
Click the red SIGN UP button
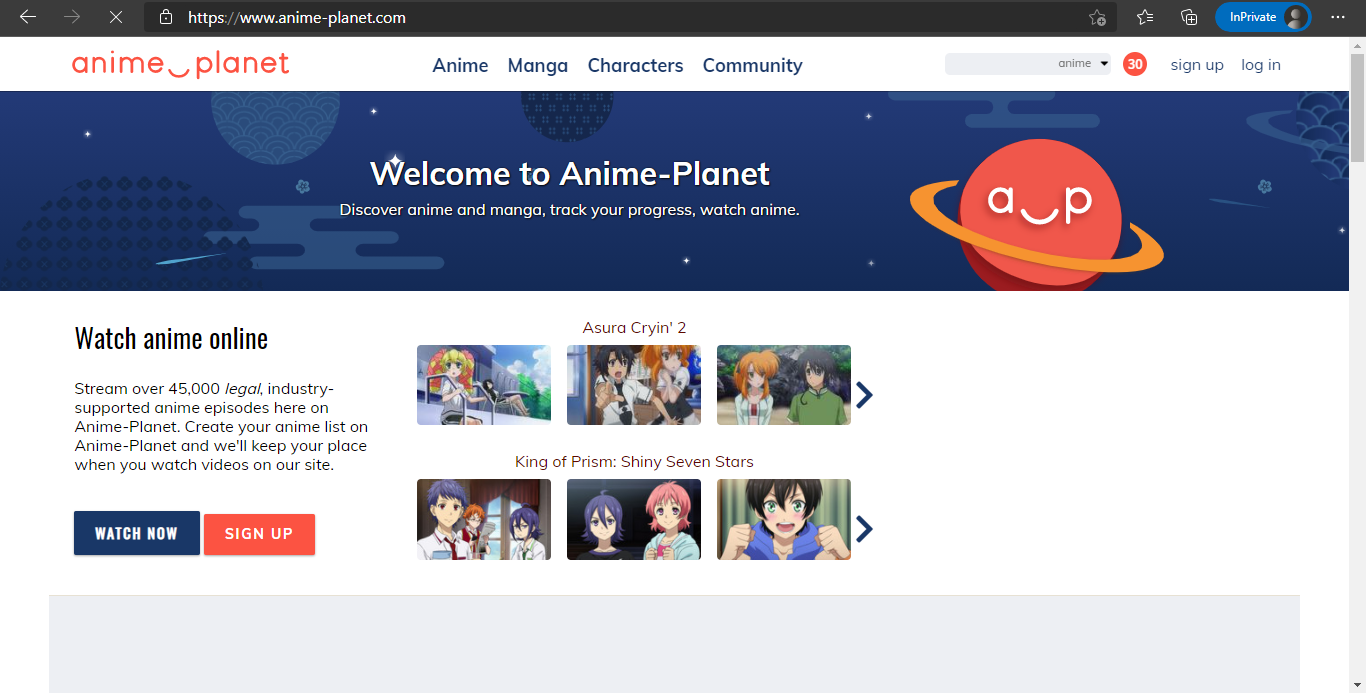259,534
